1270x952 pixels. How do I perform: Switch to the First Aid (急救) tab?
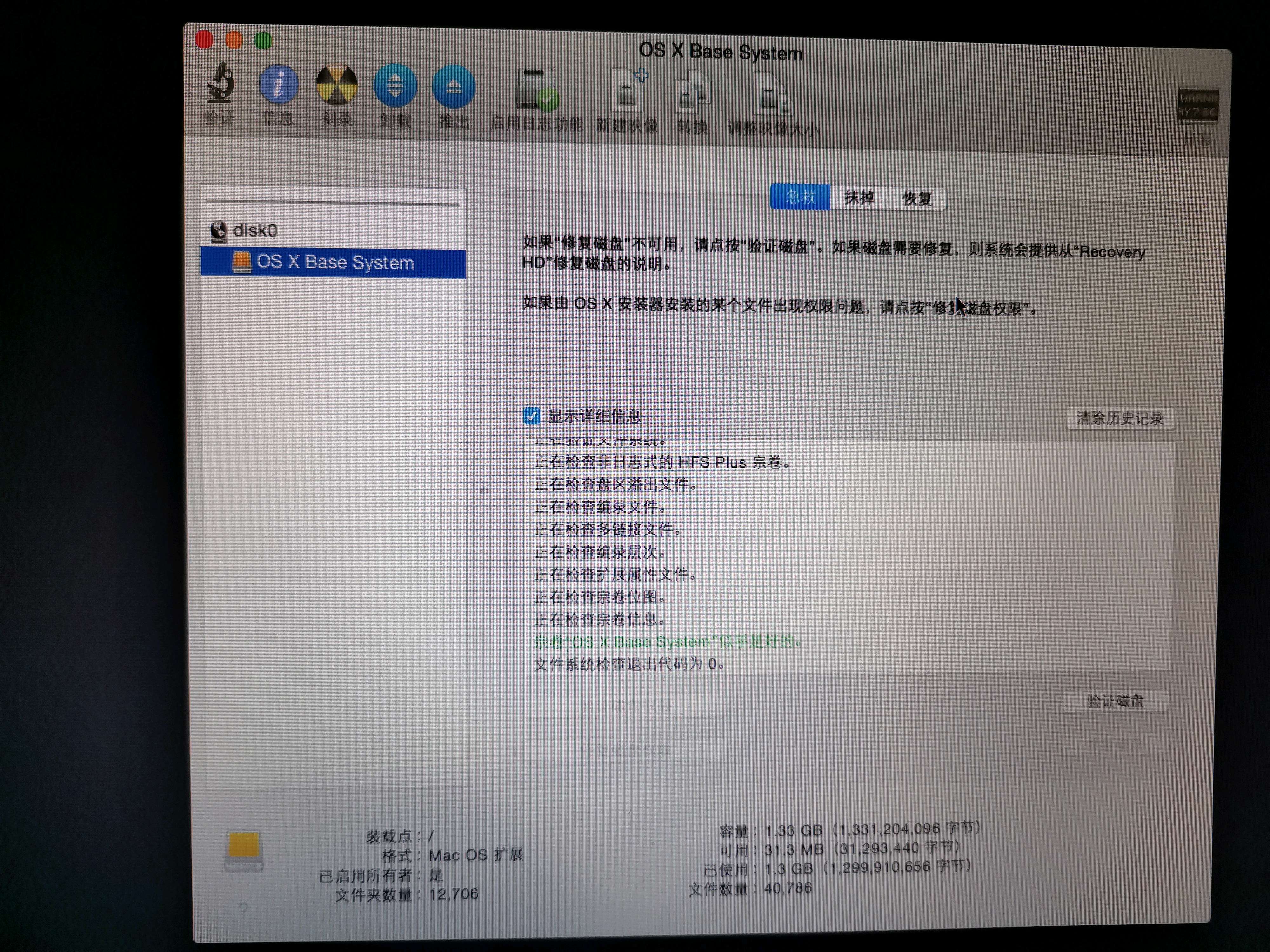(800, 197)
